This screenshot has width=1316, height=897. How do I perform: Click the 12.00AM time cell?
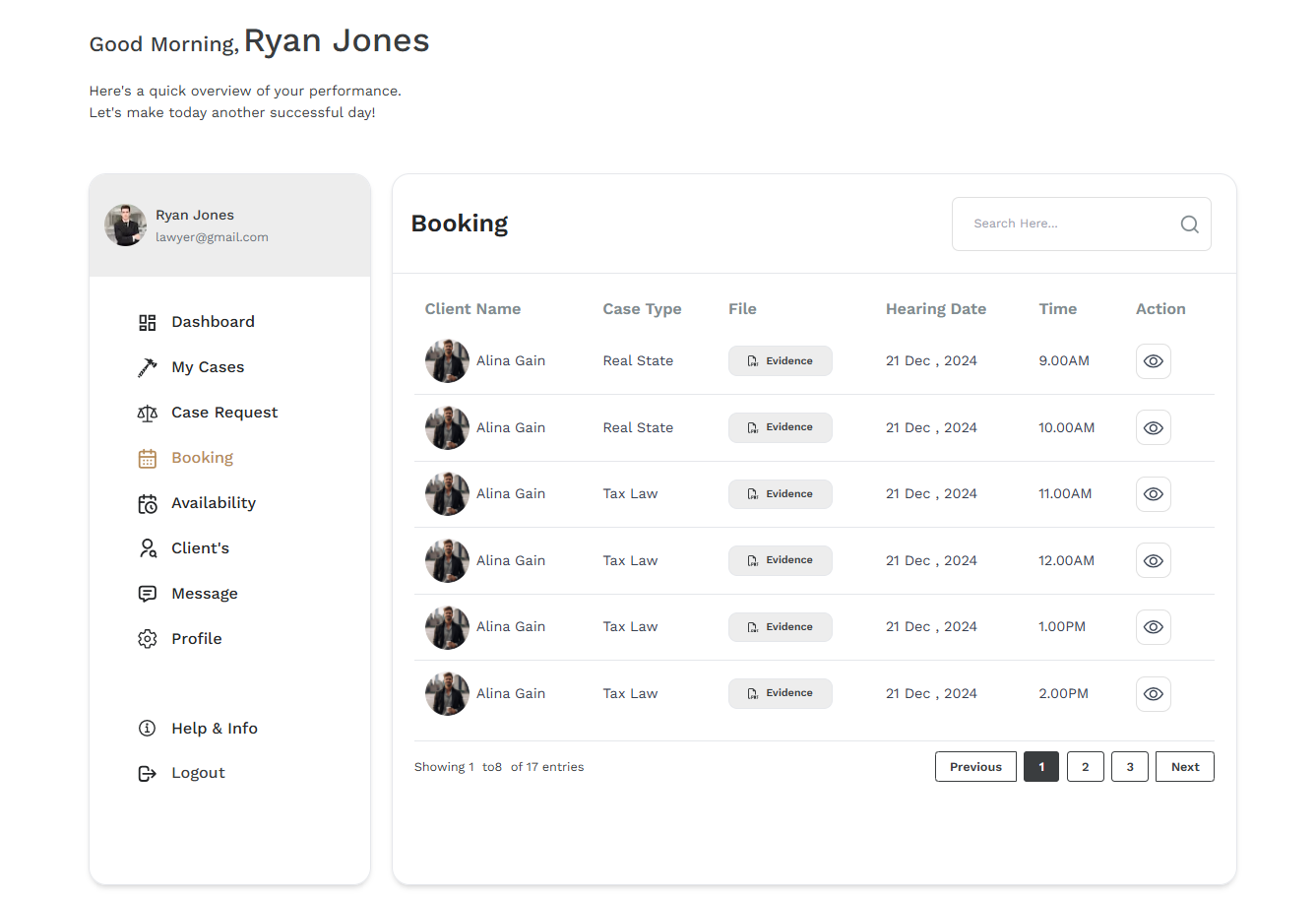[x=1067, y=560]
